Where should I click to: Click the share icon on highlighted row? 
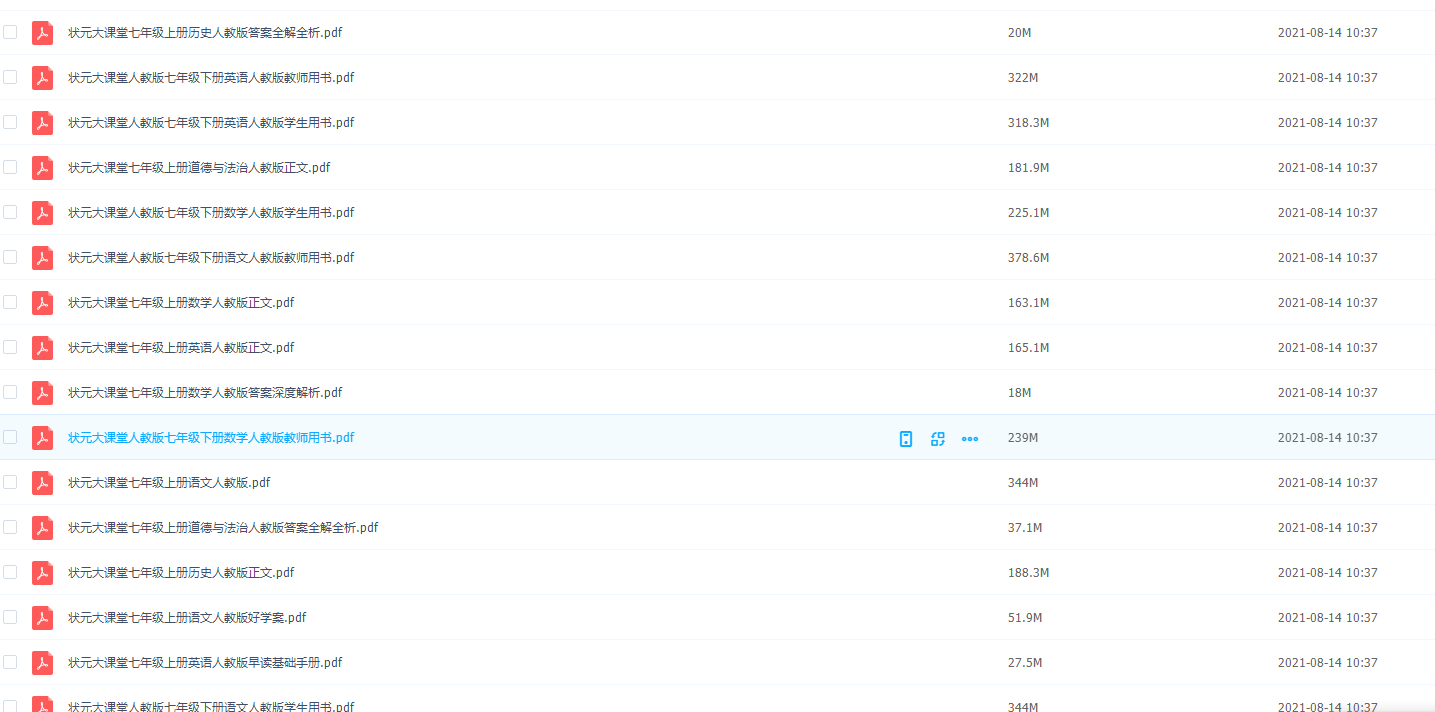[938, 438]
